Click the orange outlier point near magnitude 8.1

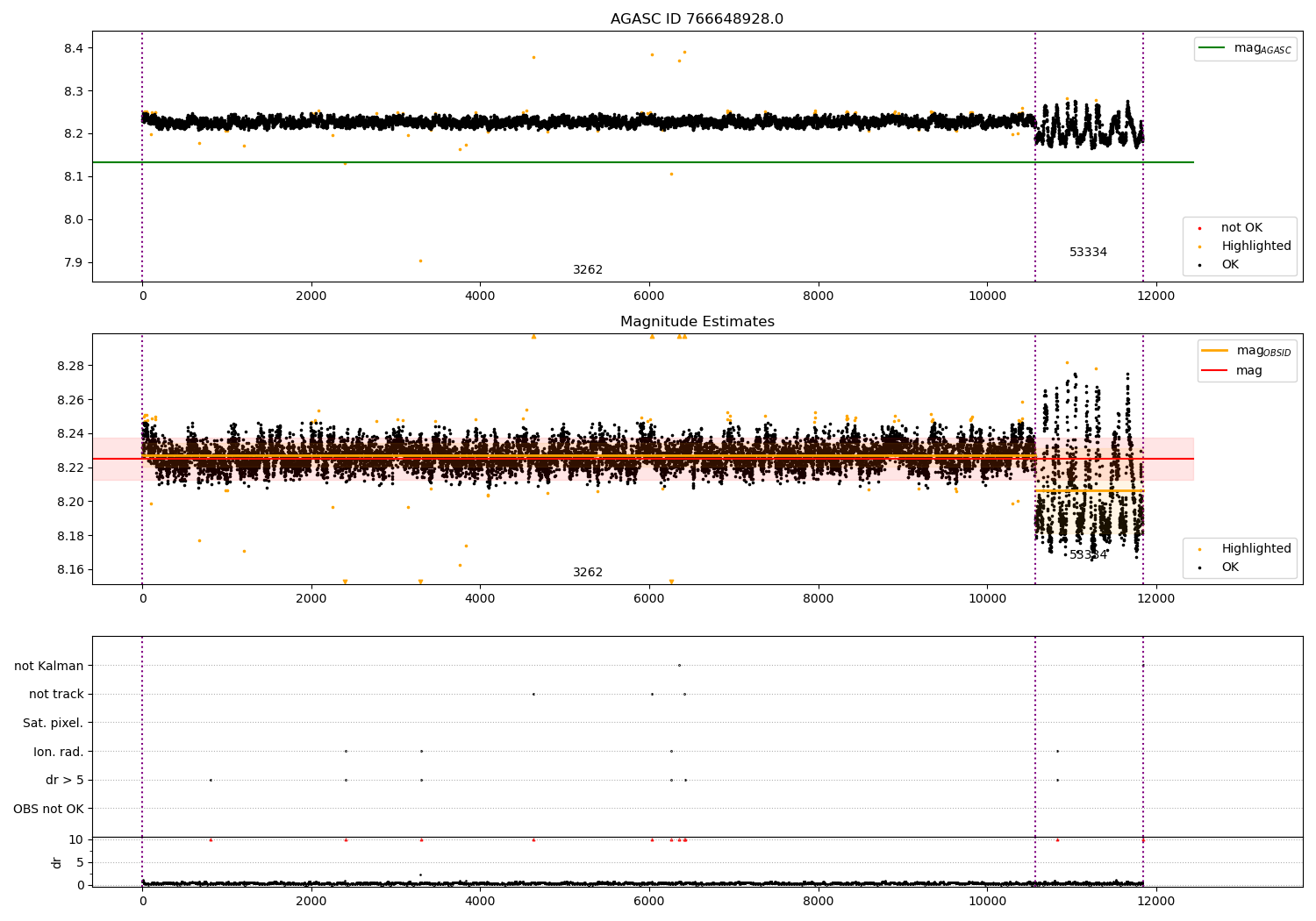click(x=671, y=174)
